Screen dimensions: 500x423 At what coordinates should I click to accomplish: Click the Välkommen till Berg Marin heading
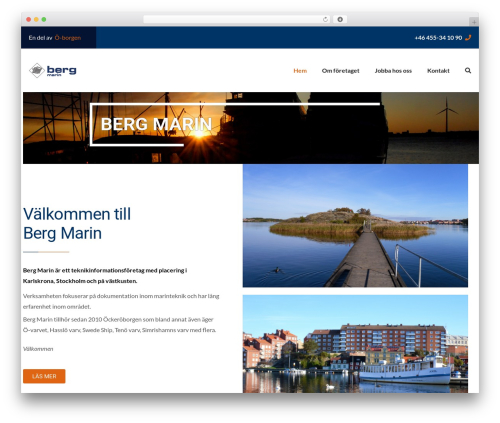click(77, 223)
